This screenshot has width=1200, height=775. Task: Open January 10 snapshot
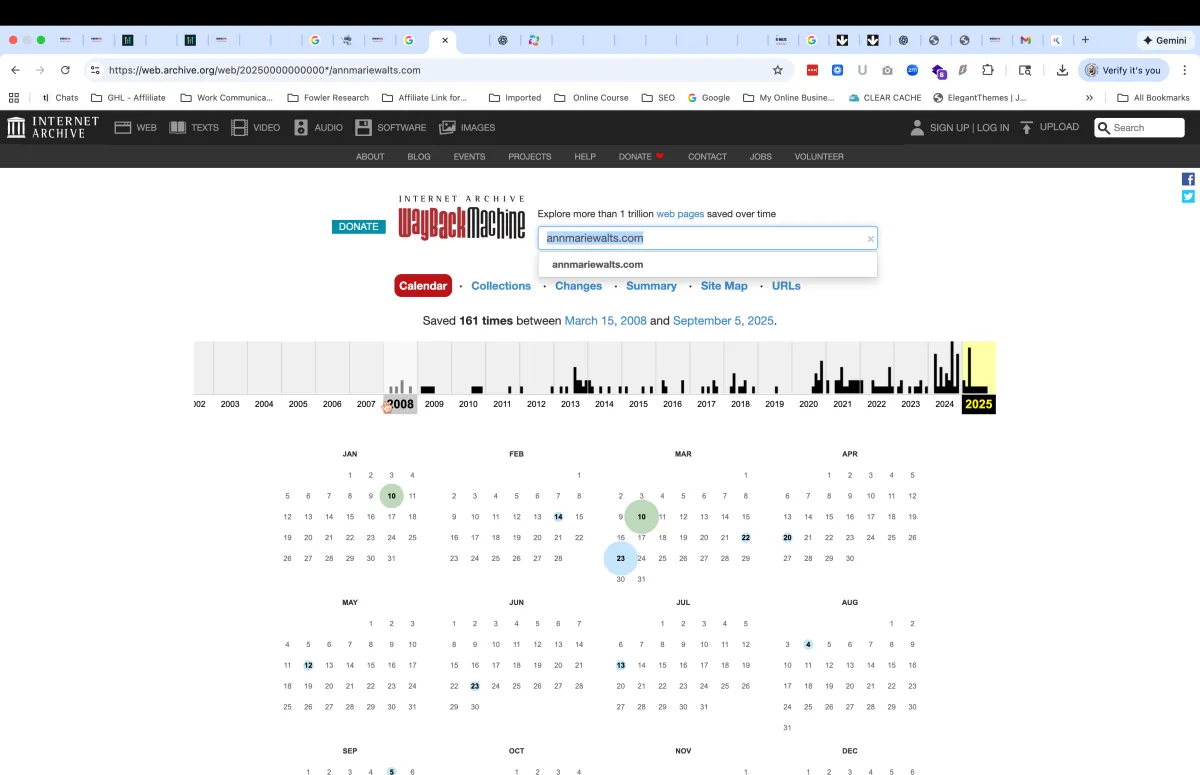click(391, 496)
